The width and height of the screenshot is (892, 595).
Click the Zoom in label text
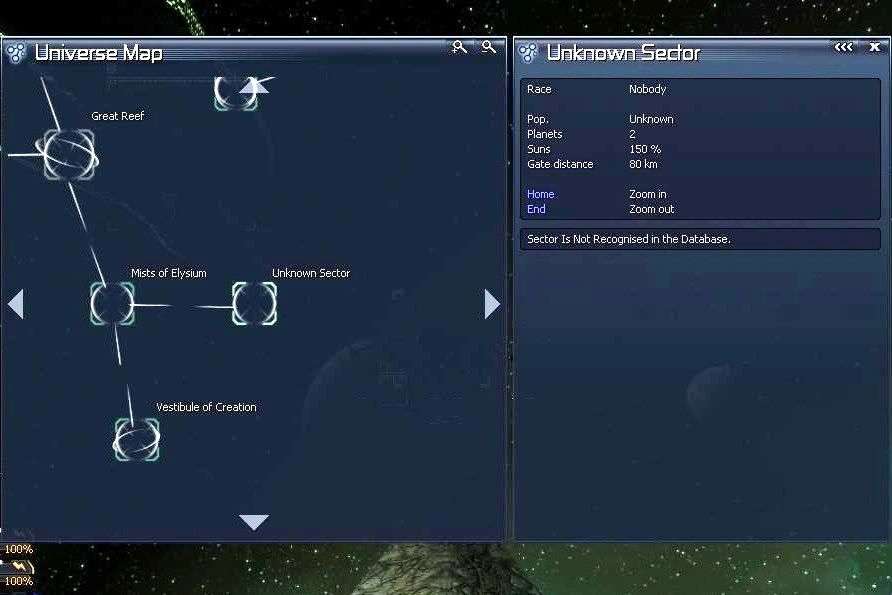point(647,194)
